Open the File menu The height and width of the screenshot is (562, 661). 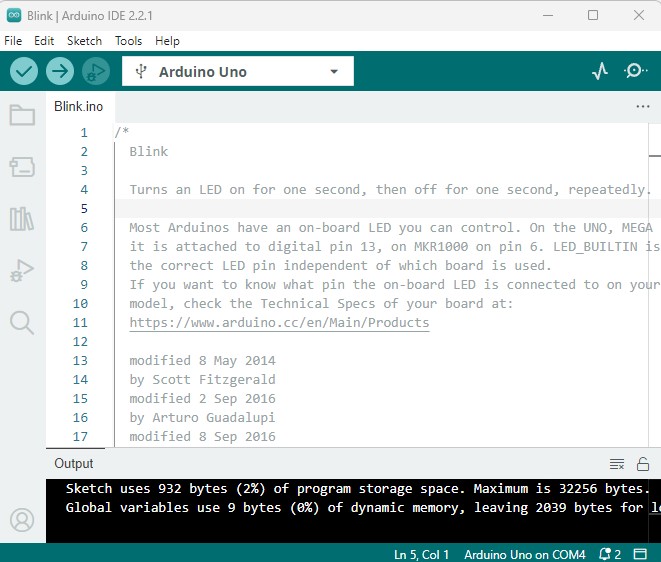pos(13,41)
